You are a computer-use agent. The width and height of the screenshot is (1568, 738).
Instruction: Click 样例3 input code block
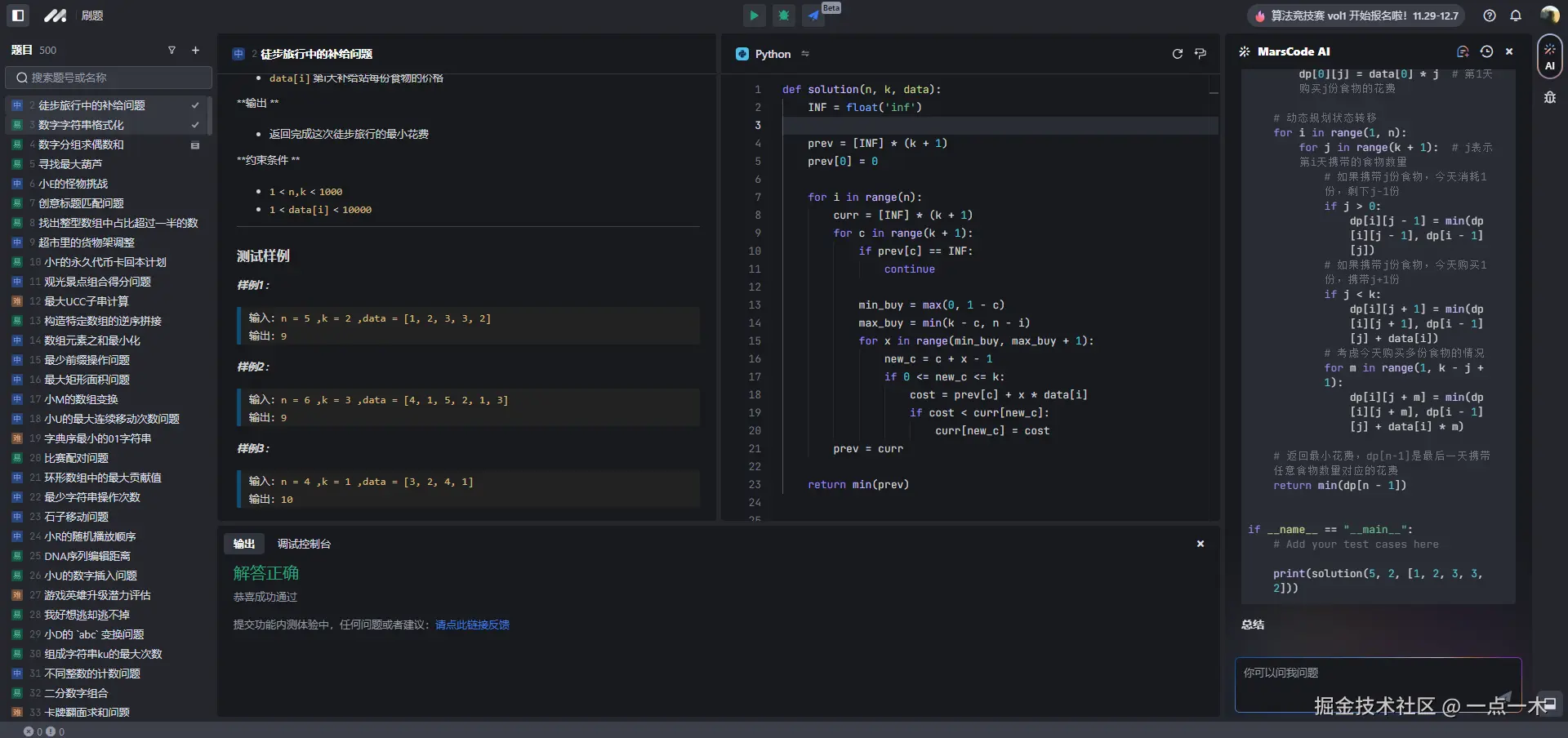pos(468,490)
